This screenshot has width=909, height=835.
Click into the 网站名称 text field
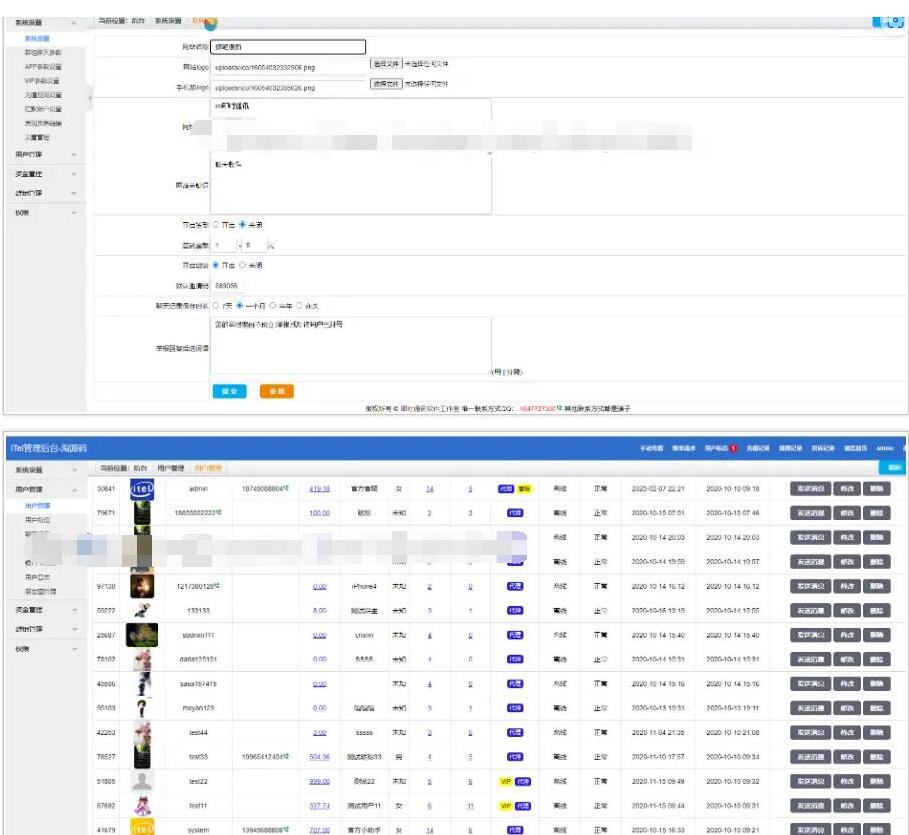coord(289,46)
